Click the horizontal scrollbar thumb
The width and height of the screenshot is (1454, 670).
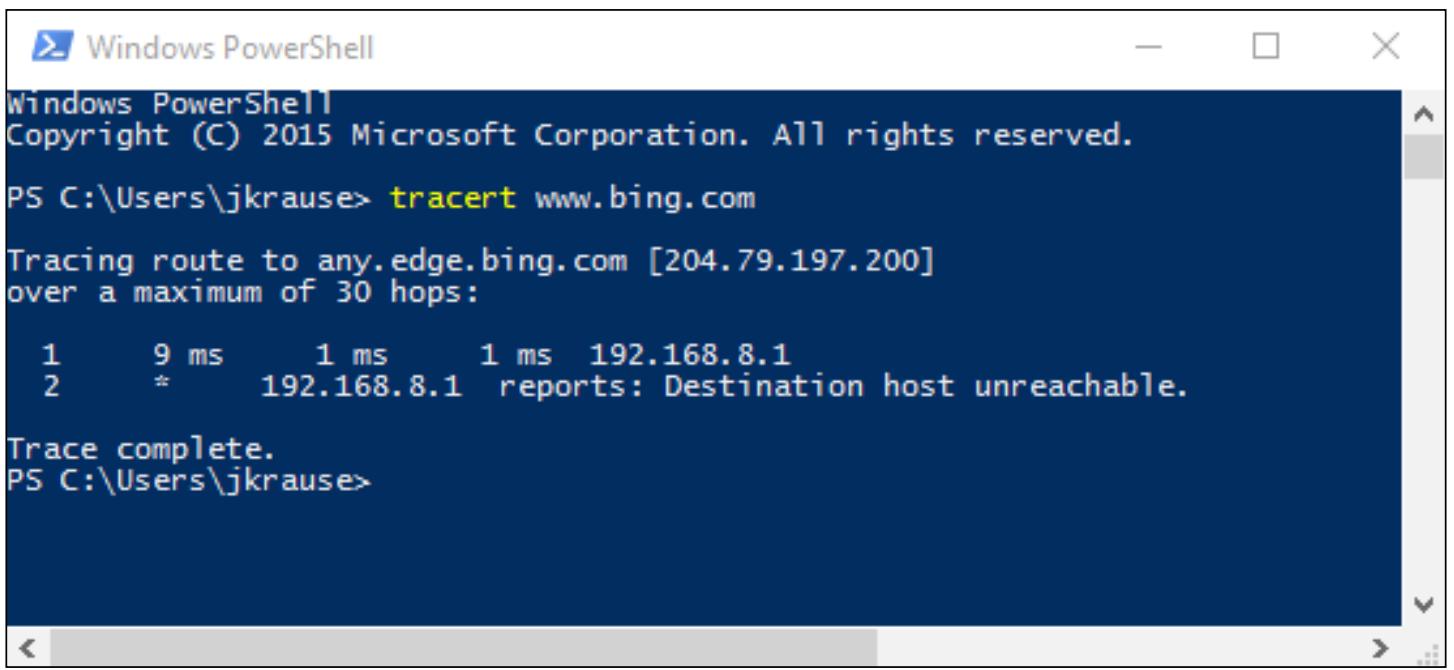tap(463, 647)
